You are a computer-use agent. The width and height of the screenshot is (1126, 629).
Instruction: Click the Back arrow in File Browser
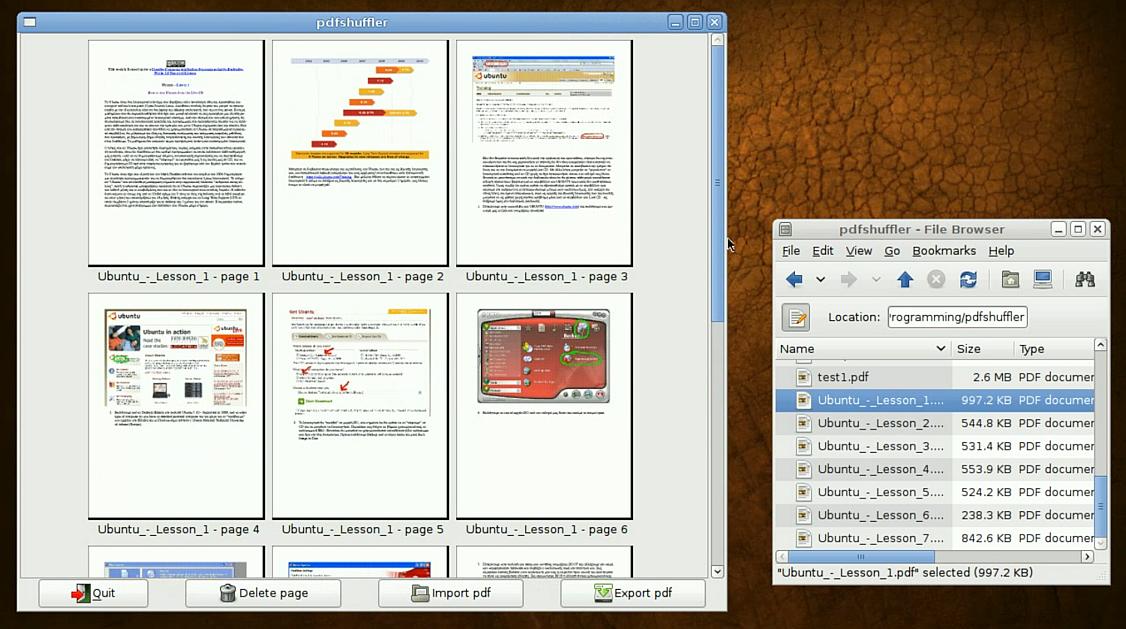point(794,279)
